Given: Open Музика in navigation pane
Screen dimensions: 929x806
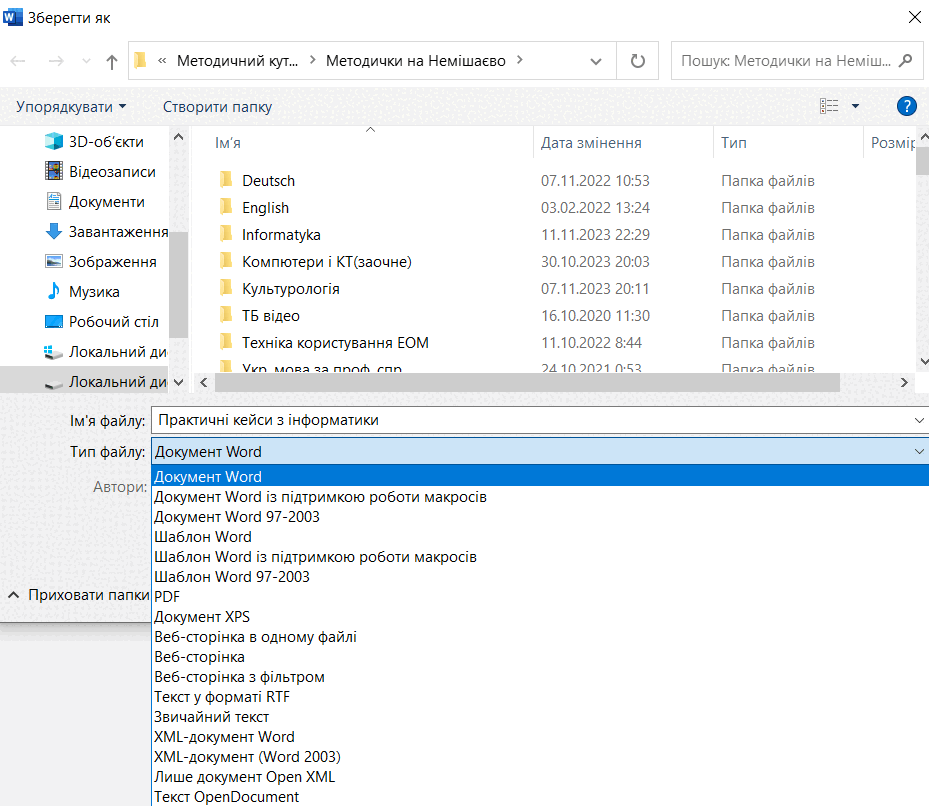Looking at the screenshot, I should 82,292.
